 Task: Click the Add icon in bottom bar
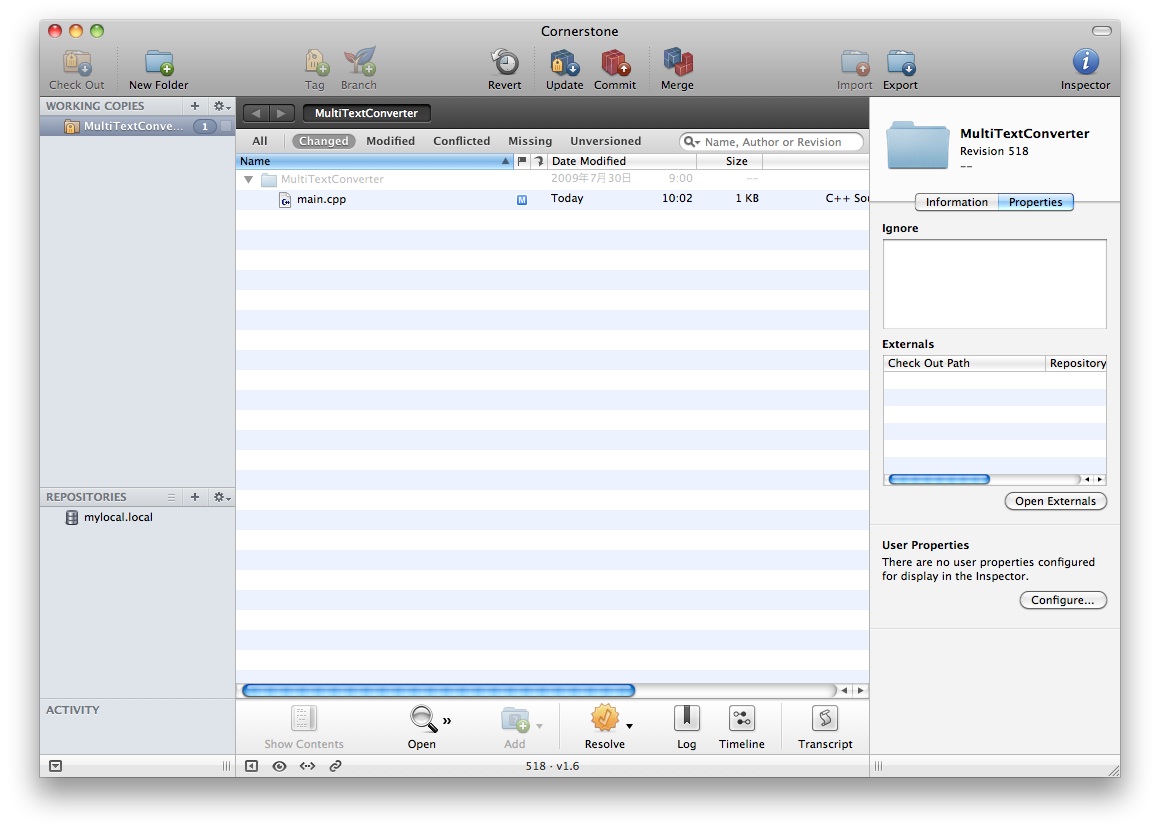[x=515, y=719]
